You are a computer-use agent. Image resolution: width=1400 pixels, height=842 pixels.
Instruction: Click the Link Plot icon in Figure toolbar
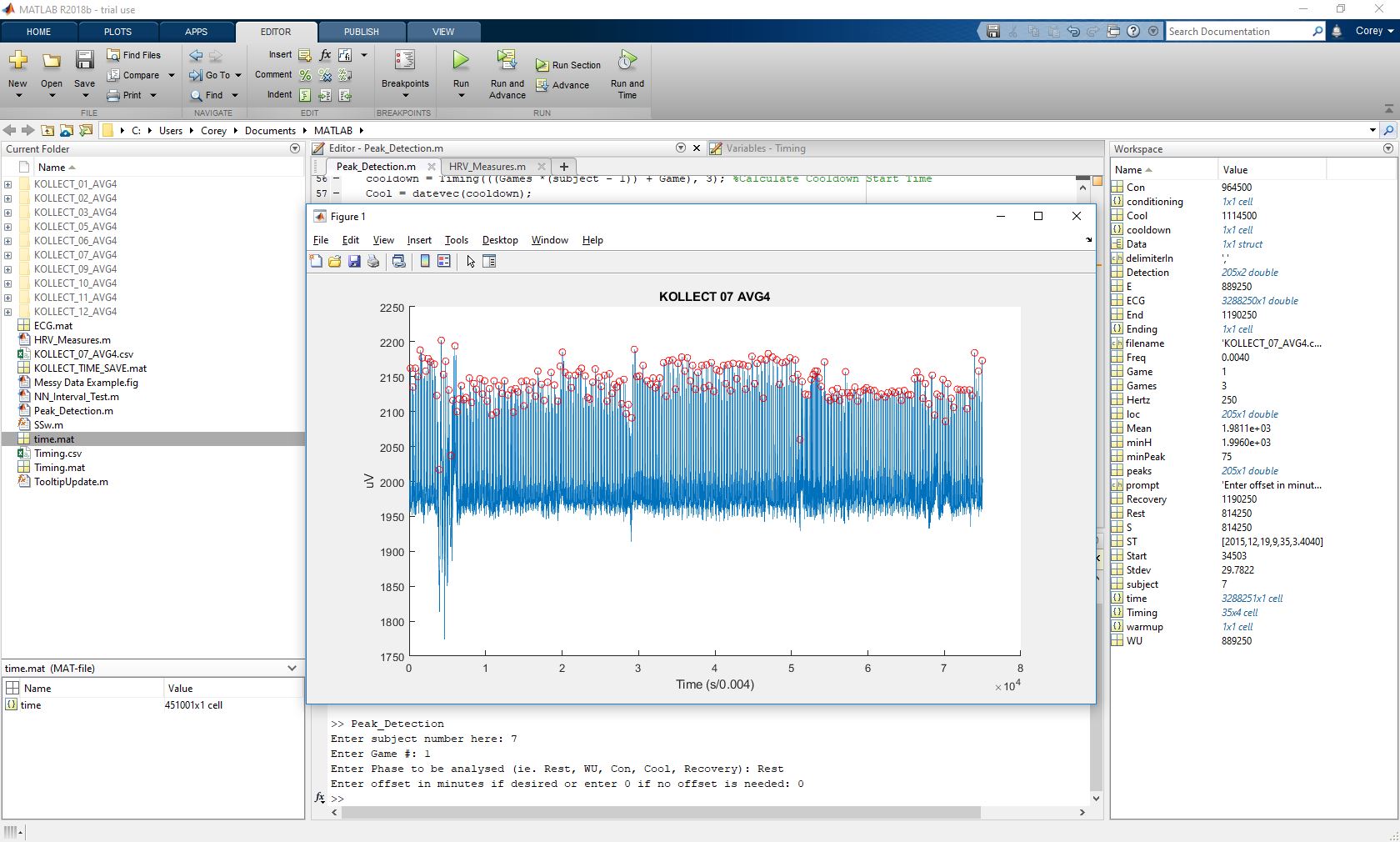point(399,262)
